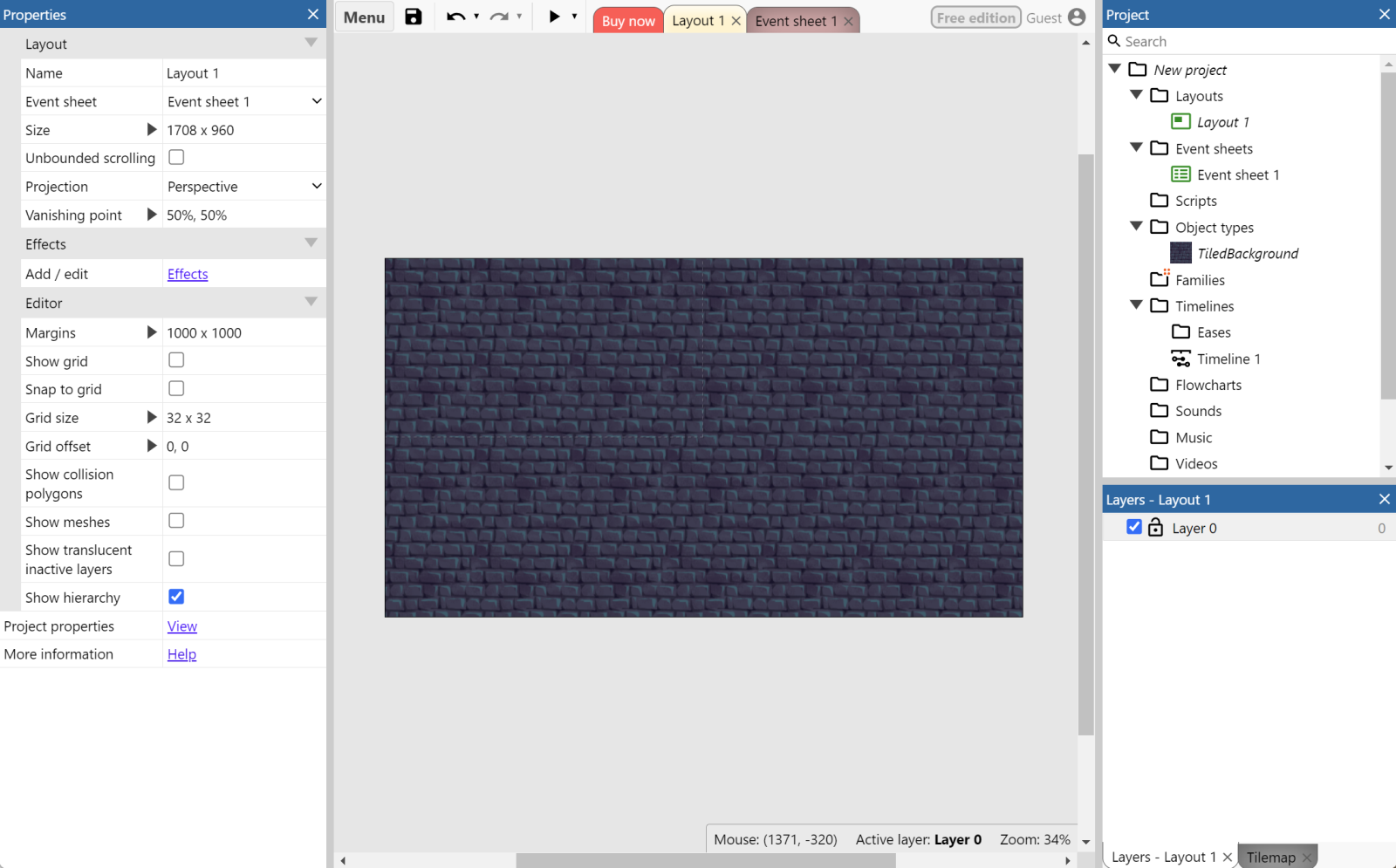1396x868 pixels.
Task: Preview the project with the play icon
Action: coord(554,17)
